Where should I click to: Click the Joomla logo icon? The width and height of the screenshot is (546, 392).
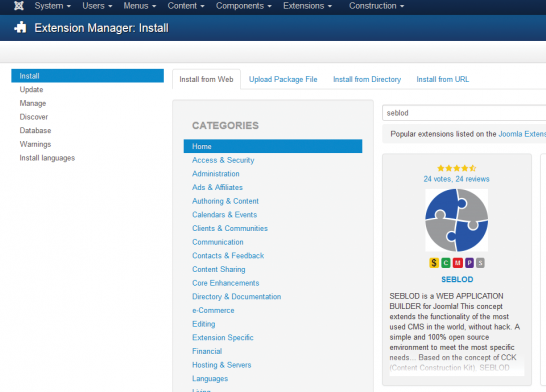pyautogui.click(x=19, y=6)
